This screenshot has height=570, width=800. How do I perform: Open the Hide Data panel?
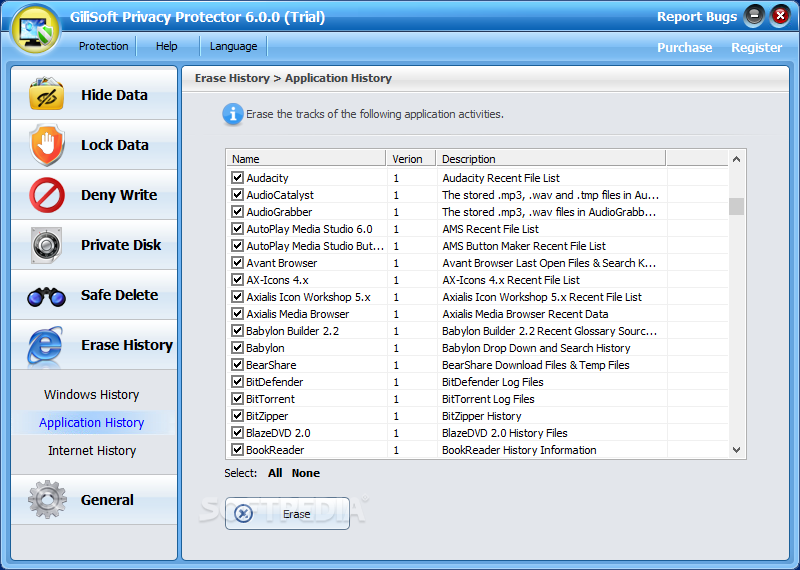tap(94, 94)
